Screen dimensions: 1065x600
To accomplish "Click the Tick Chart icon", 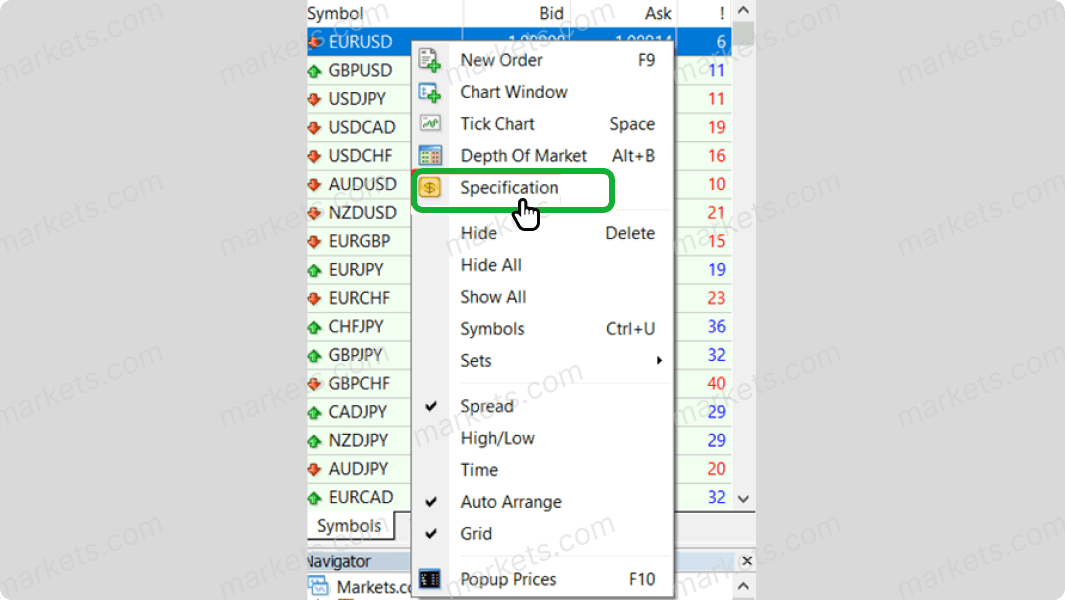I will point(430,123).
